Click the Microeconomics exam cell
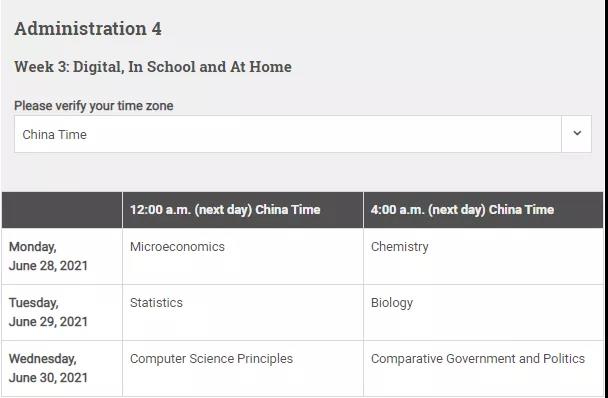This screenshot has width=608, height=398. point(243,256)
